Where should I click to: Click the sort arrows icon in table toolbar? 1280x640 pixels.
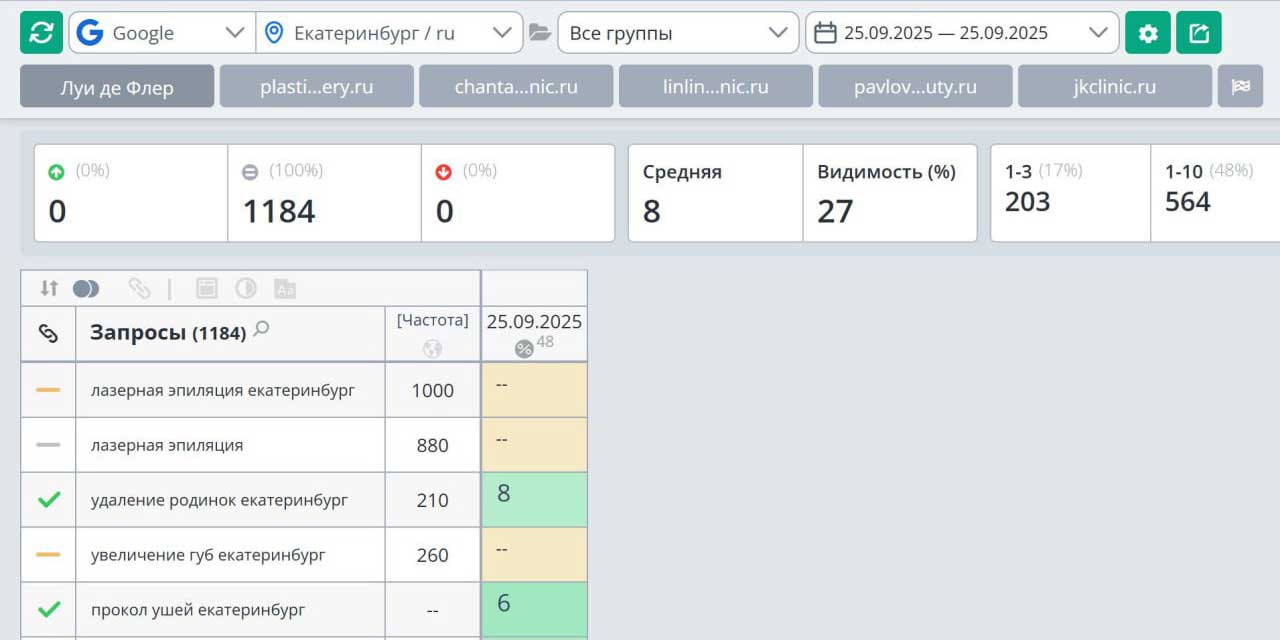[49, 289]
